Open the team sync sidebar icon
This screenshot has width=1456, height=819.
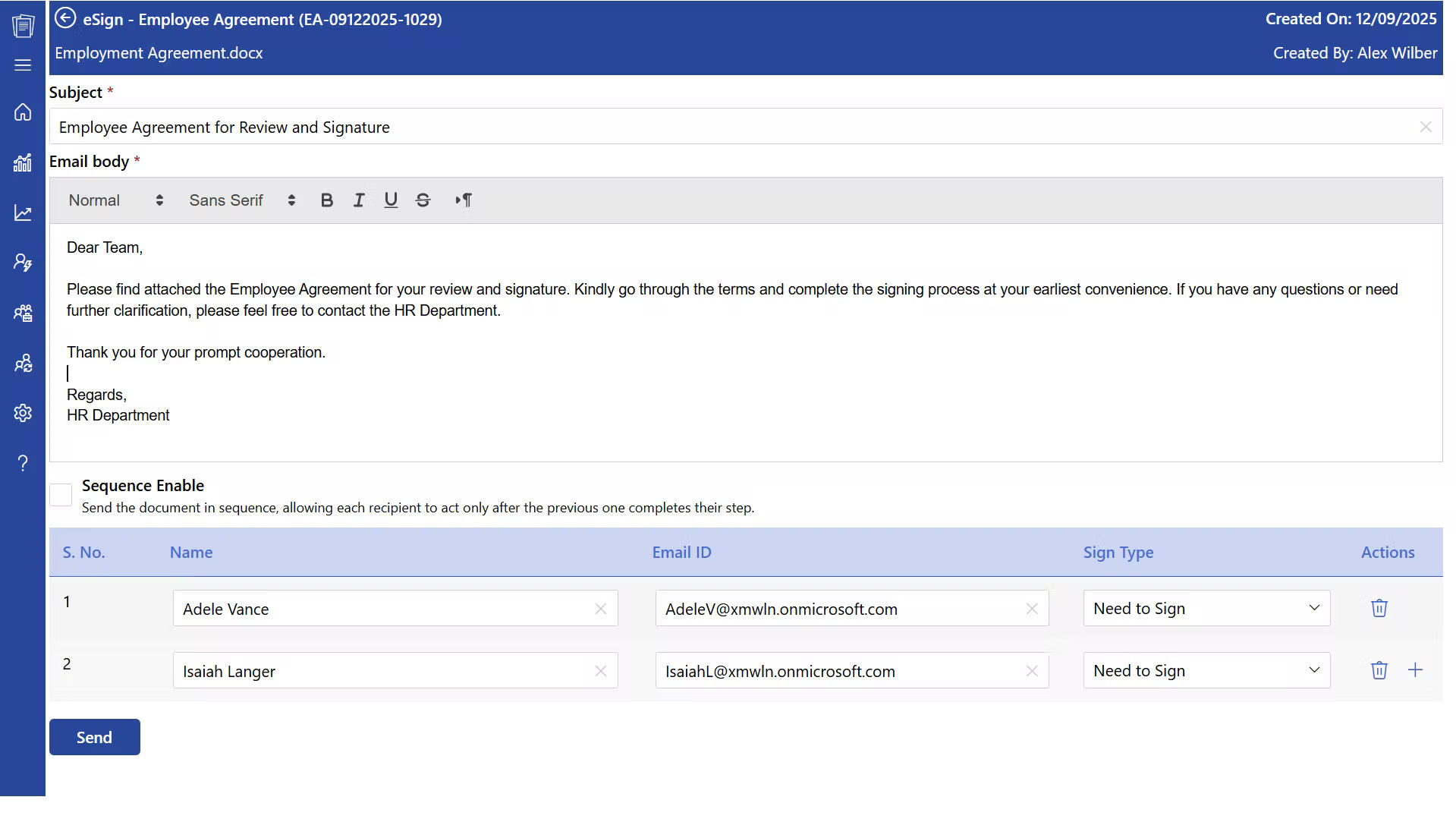point(23,363)
